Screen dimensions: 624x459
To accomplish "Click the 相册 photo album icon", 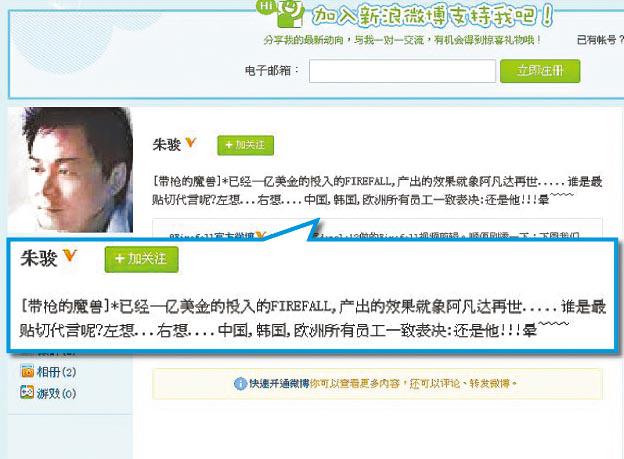I will tap(27, 371).
